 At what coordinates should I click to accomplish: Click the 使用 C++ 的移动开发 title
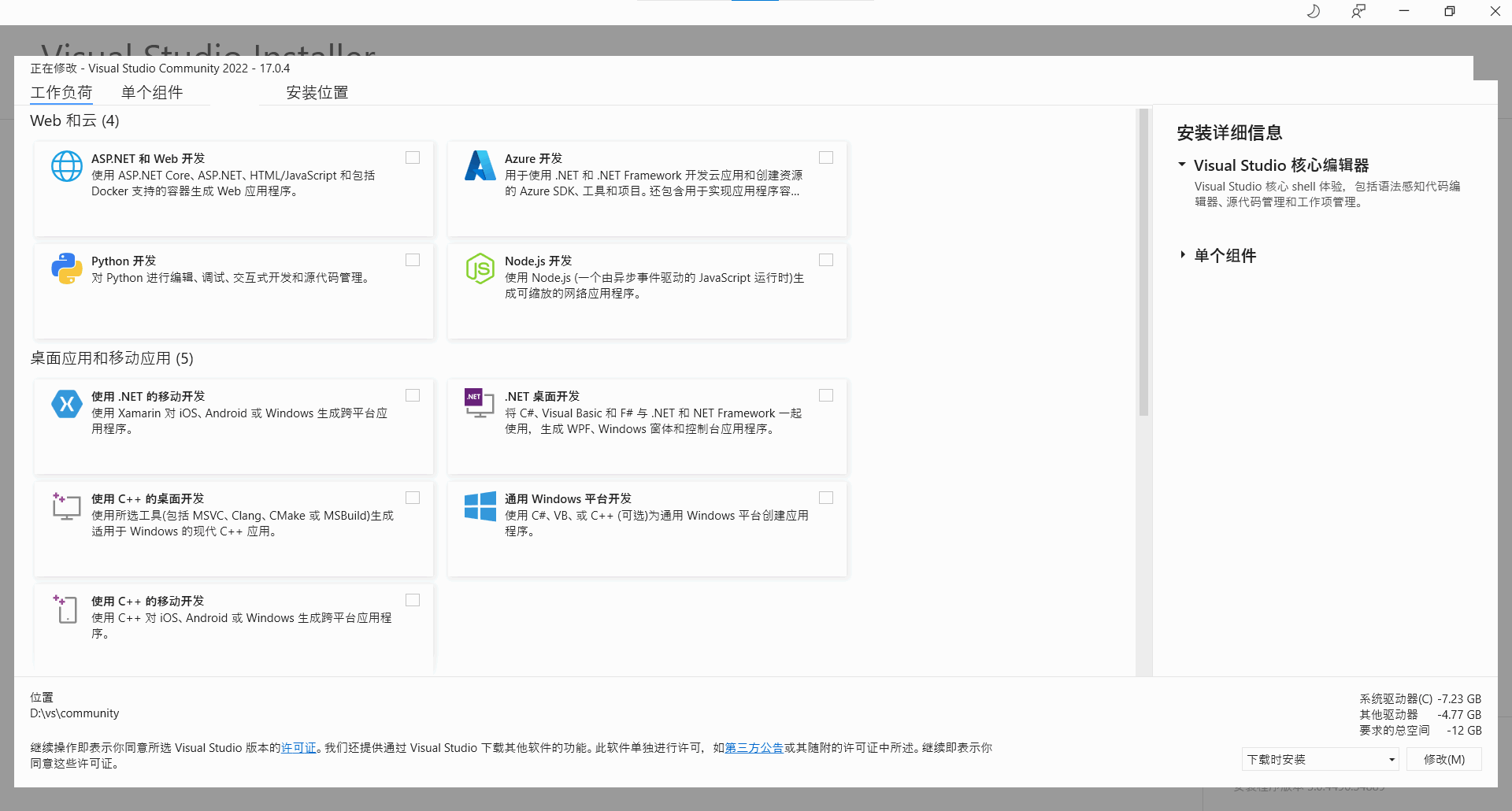147,601
